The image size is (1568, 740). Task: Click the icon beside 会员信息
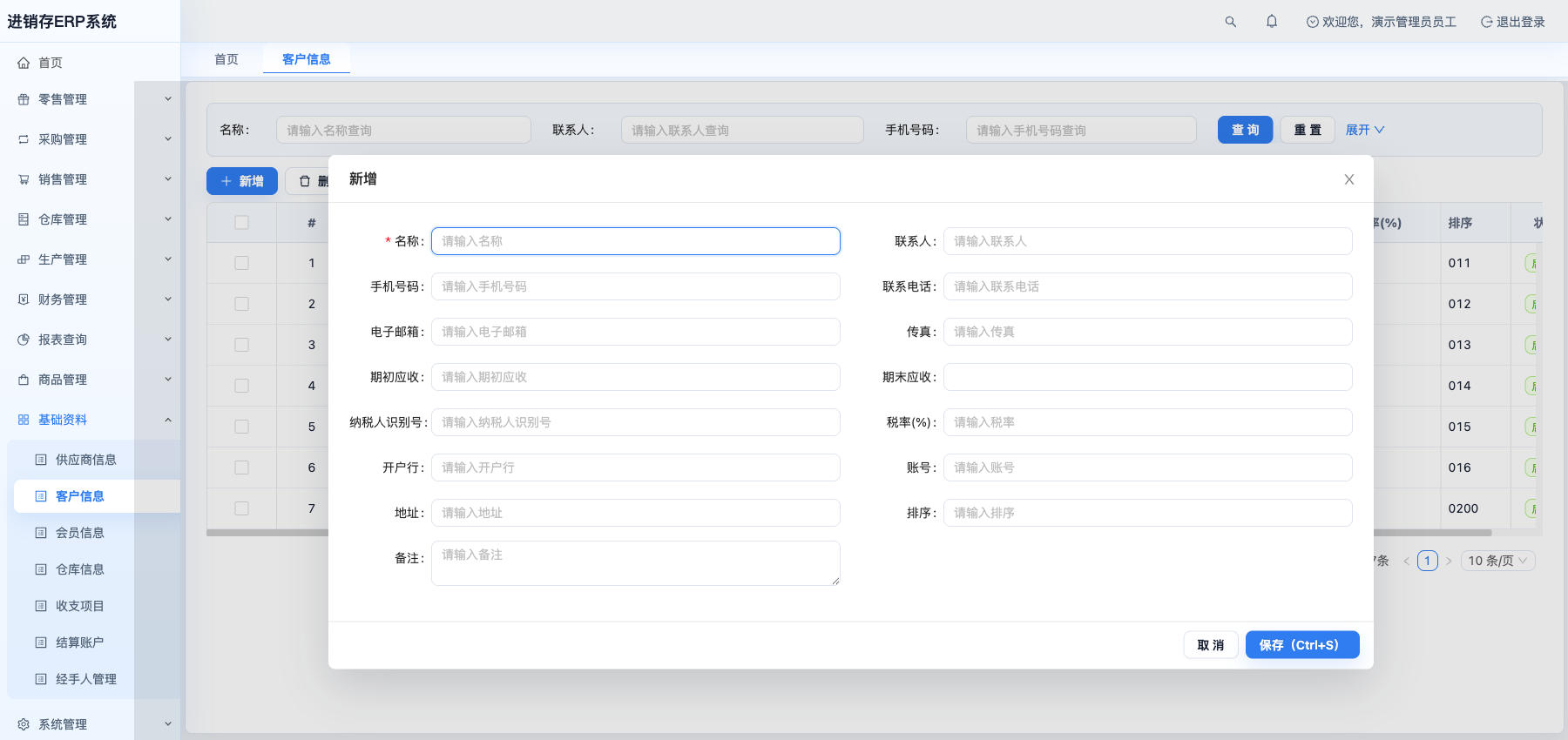(41, 533)
